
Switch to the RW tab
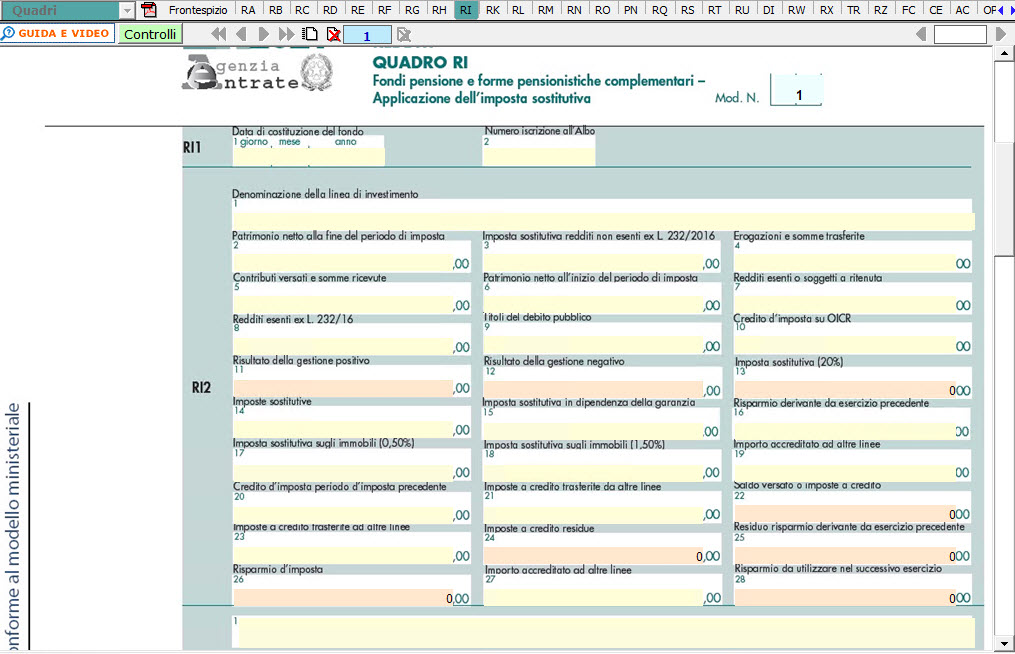pos(797,10)
